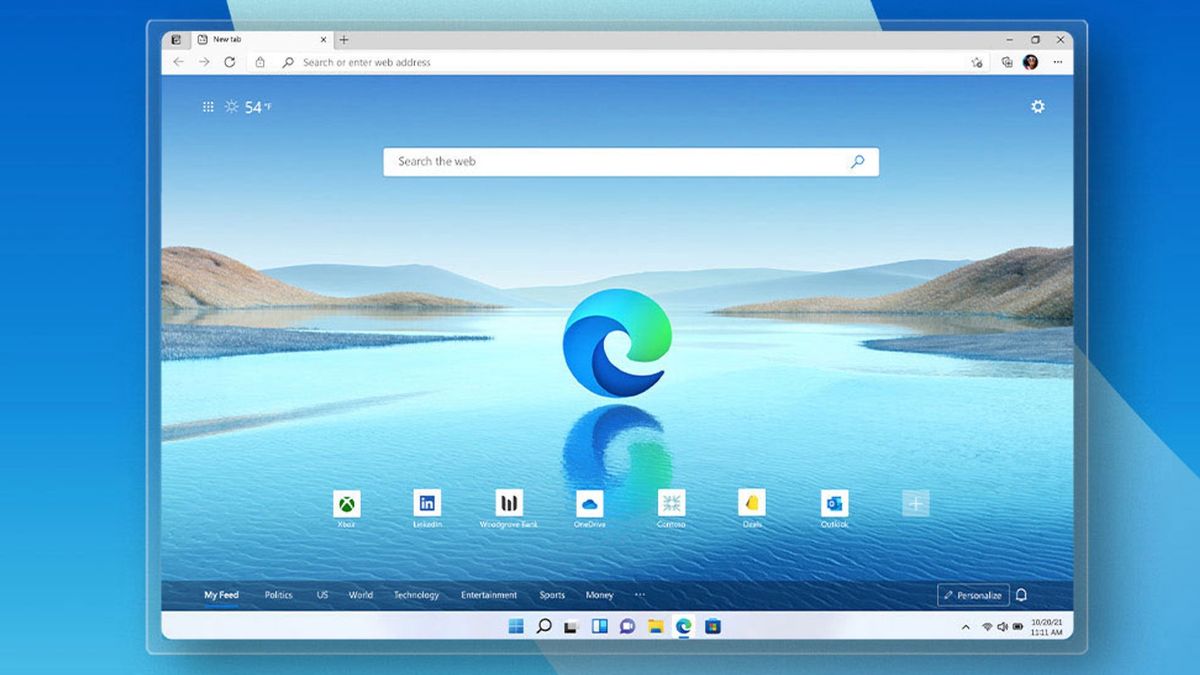Switch to the Politics feed tab
This screenshot has height=675, width=1200.
[x=278, y=595]
